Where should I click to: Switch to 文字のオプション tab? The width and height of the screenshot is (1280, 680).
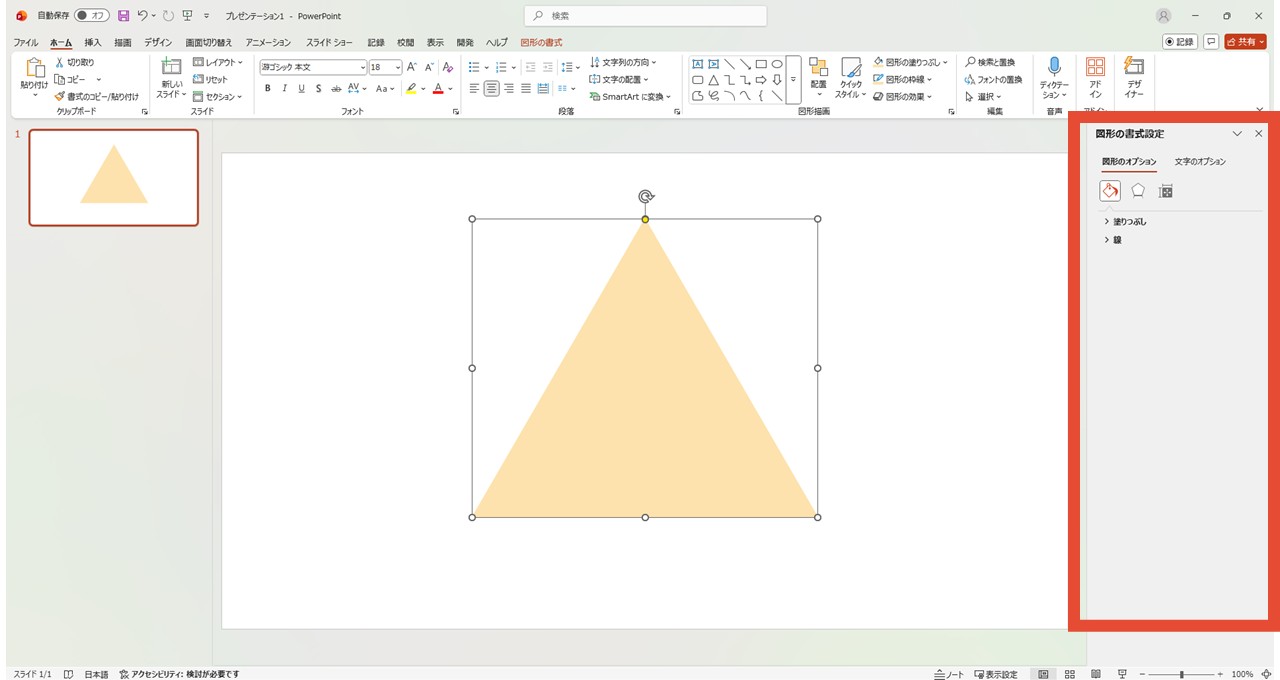1200,162
